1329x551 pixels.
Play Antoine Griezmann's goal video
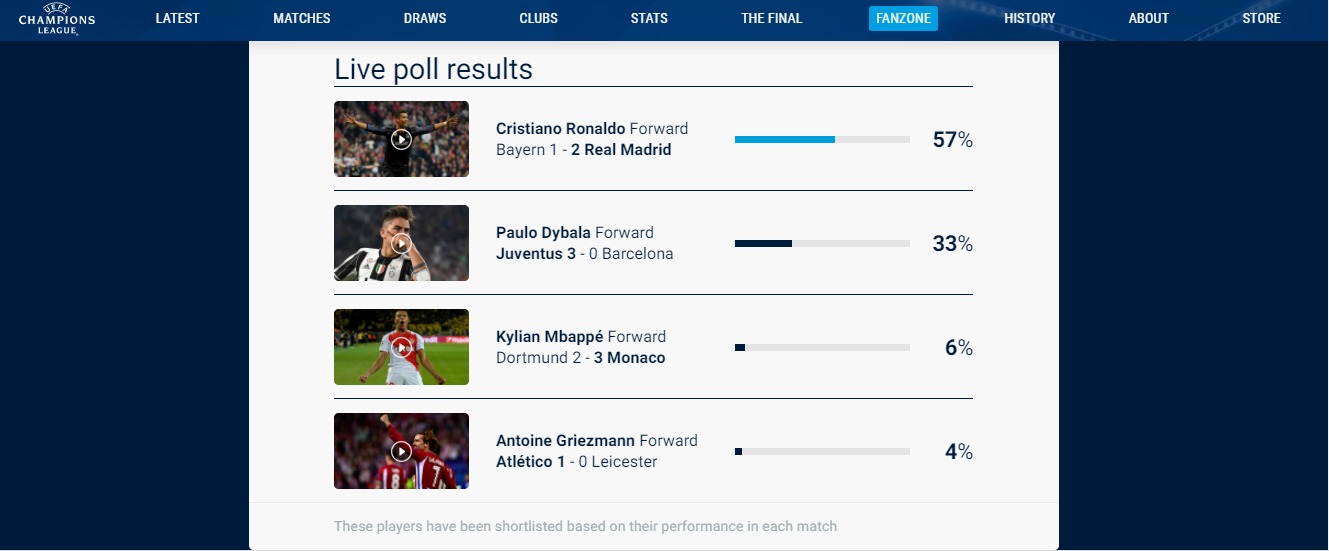(401, 451)
